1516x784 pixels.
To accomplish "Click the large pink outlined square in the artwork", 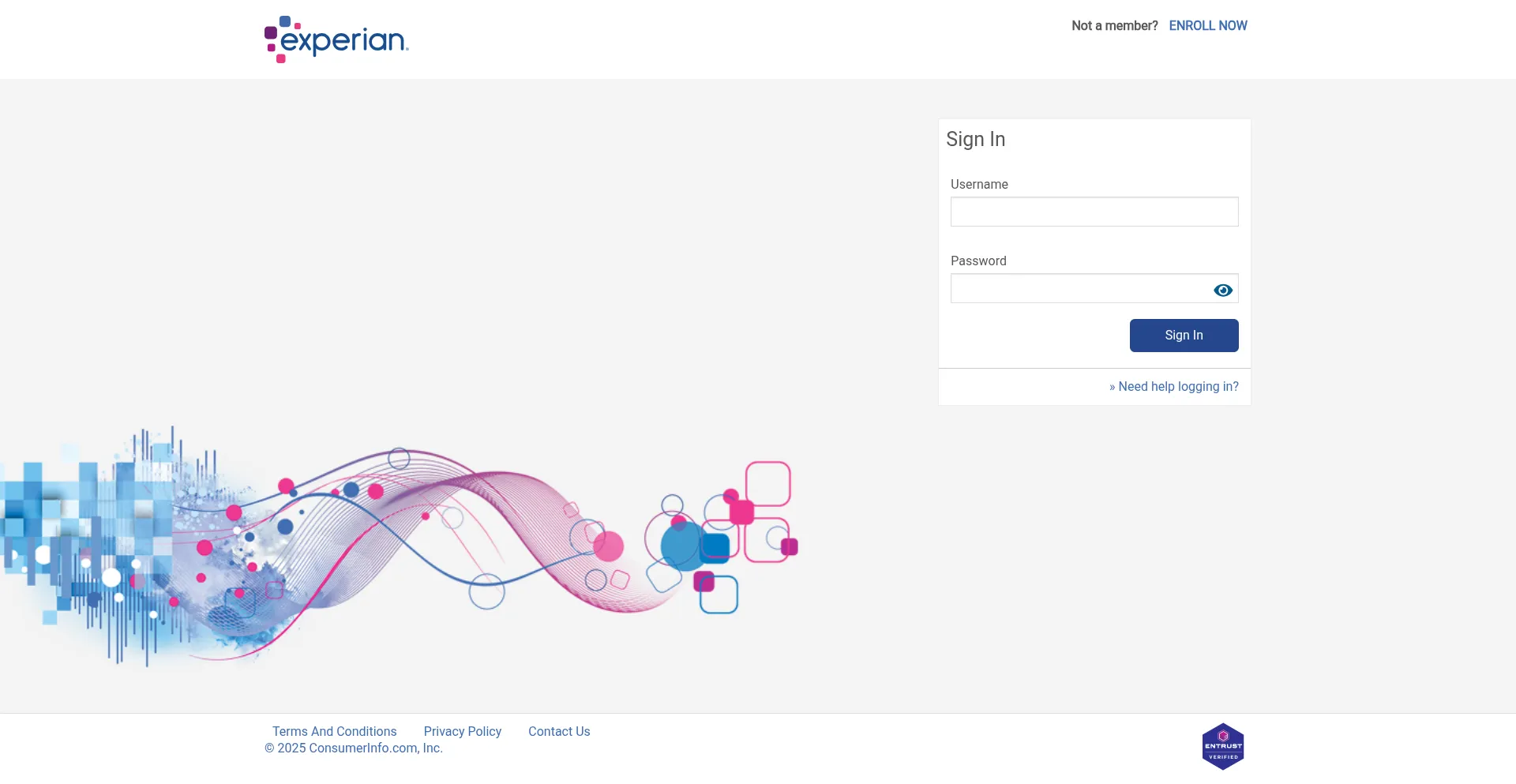I will tap(768, 483).
